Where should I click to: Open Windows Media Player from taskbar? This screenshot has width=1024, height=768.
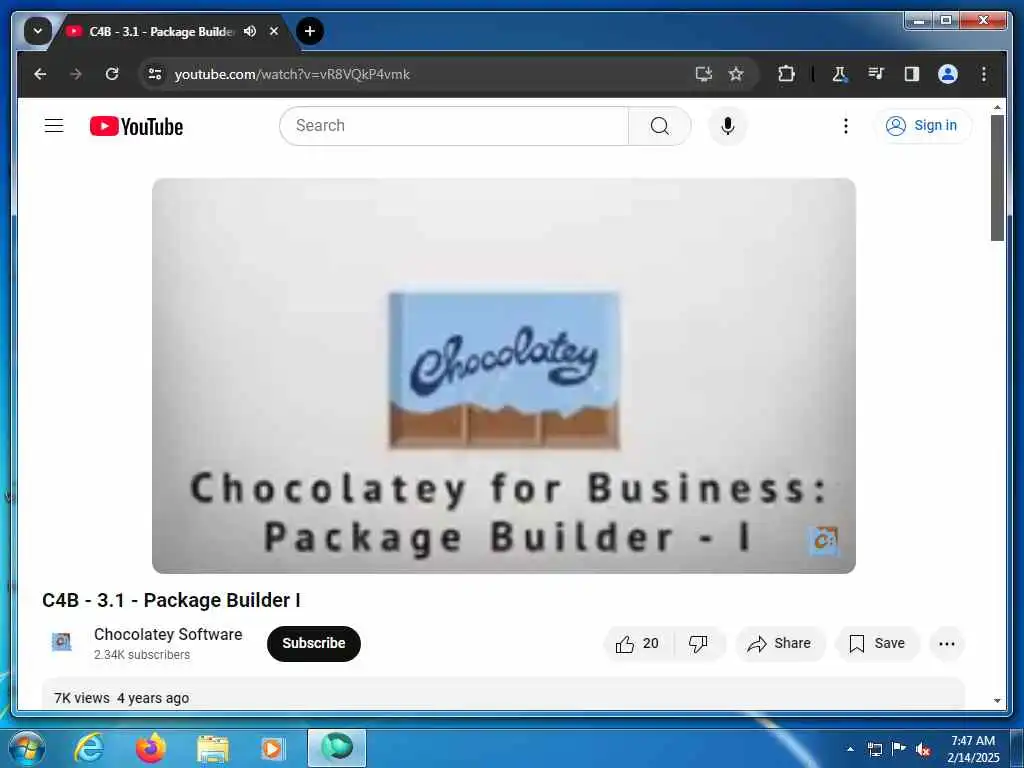(x=272, y=748)
